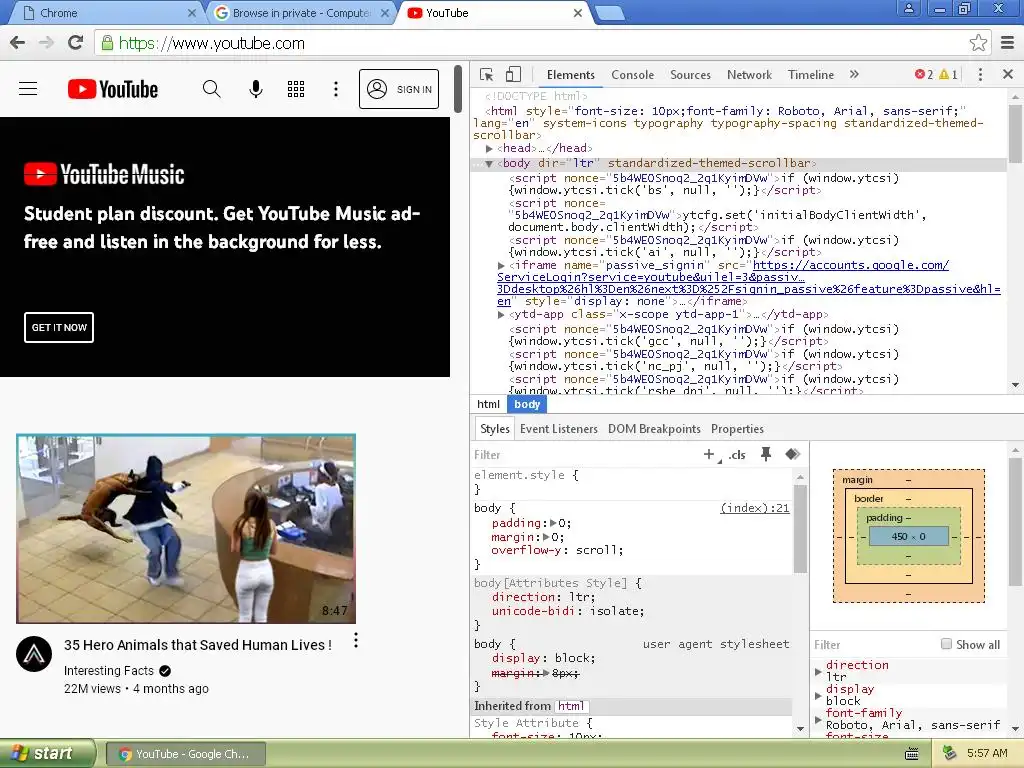Expand computed font-family property
The image size is (1024, 768).
tap(818, 720)
